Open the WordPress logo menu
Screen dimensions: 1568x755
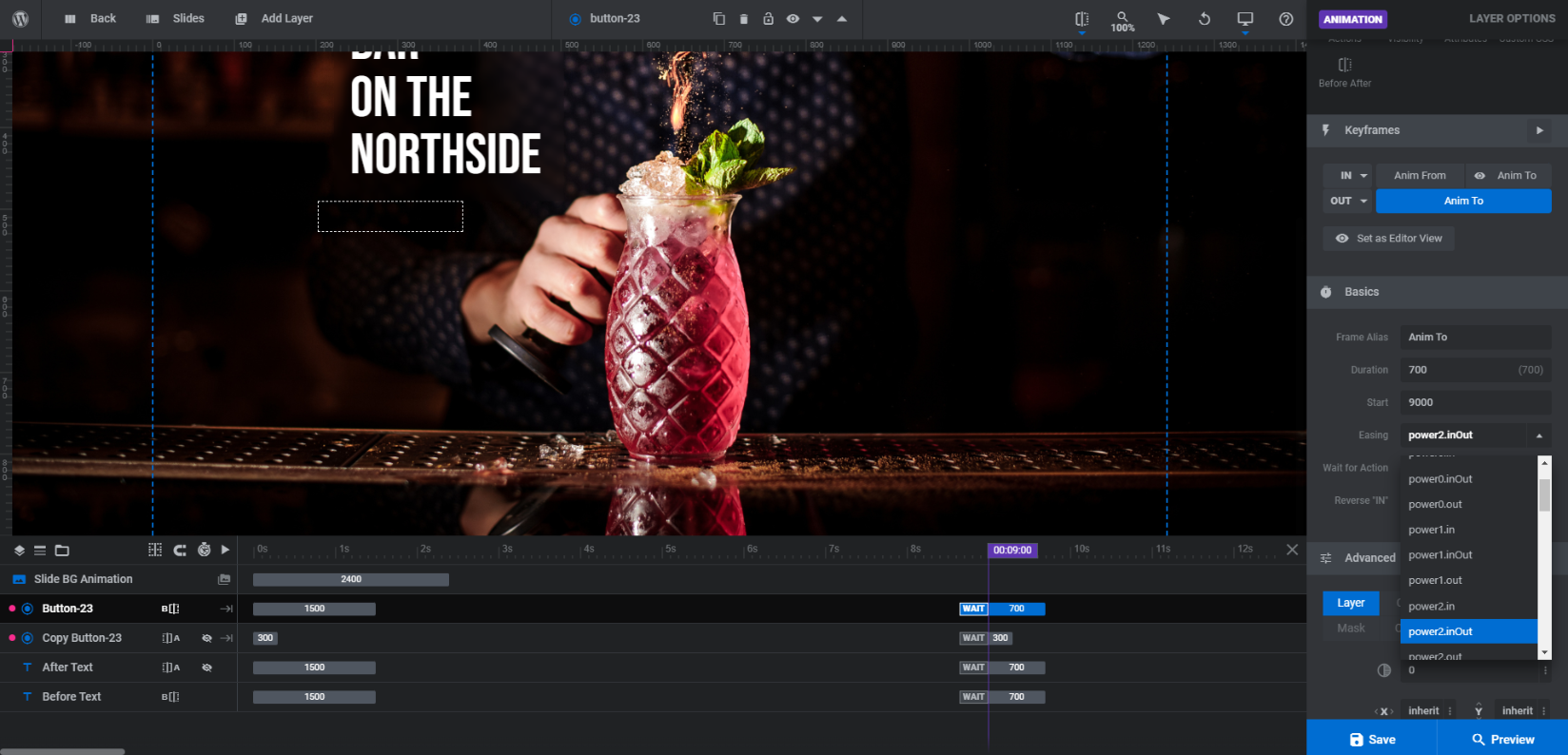pyautogui.click(x=20, y=18)
